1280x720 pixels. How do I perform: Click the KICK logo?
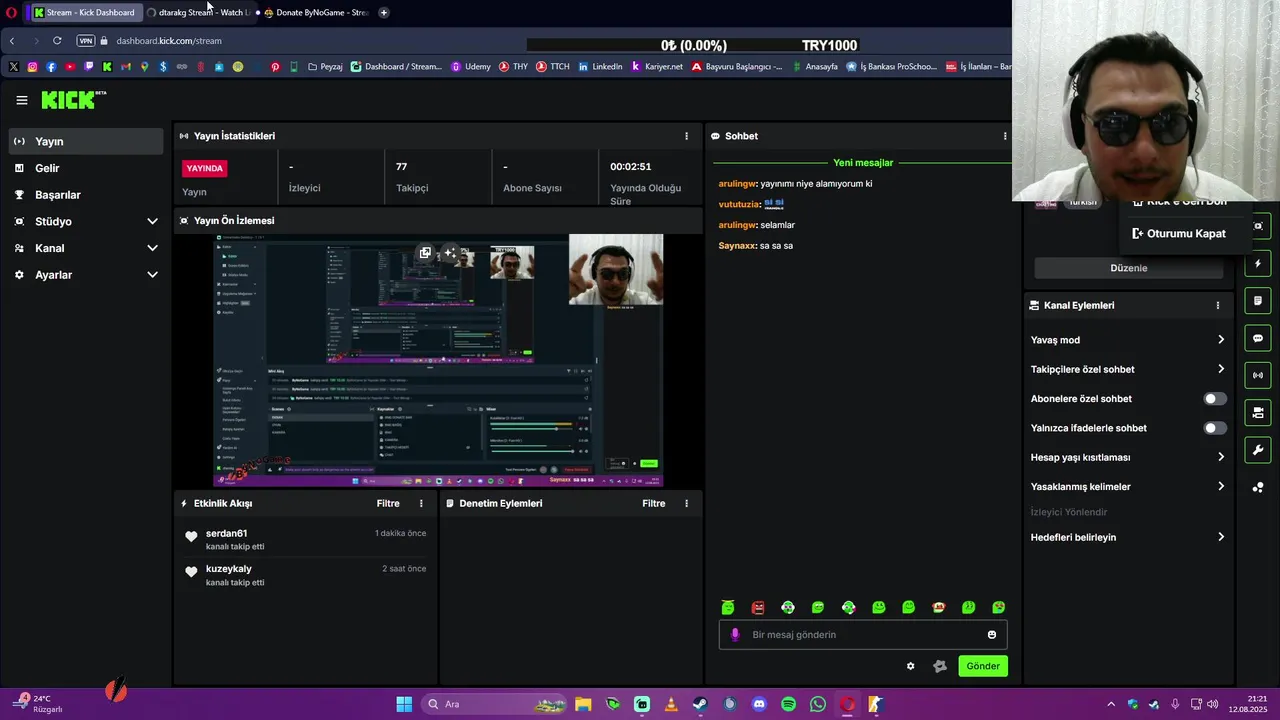tap(73, 99)
